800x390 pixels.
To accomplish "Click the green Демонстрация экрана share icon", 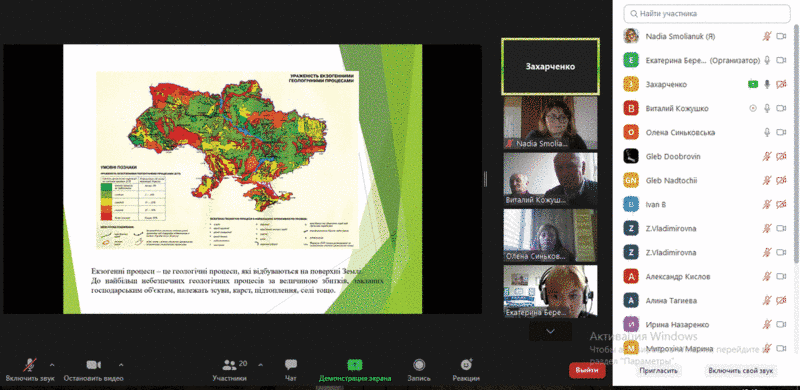I will pos(355,365).
